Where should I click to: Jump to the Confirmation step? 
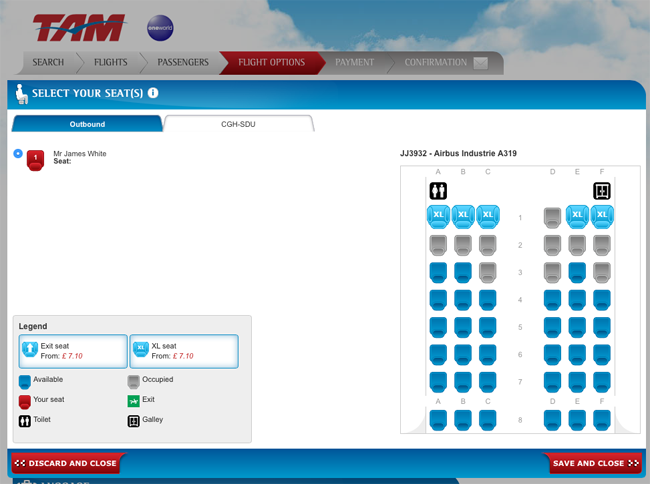[436, 62]
